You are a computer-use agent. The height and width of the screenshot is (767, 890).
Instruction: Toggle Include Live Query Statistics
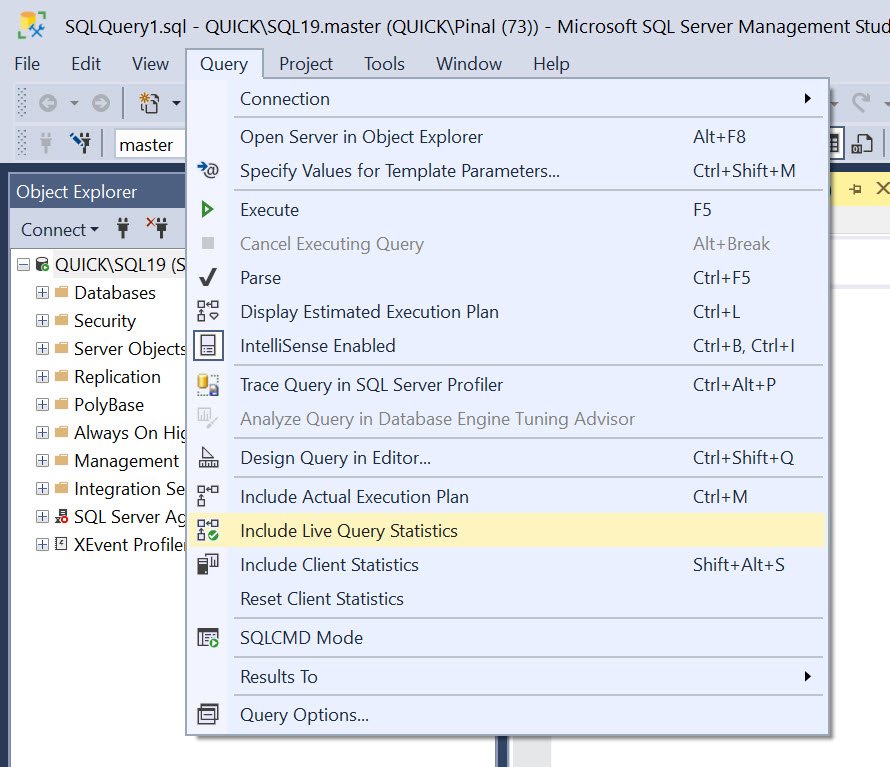pos(507,530)
